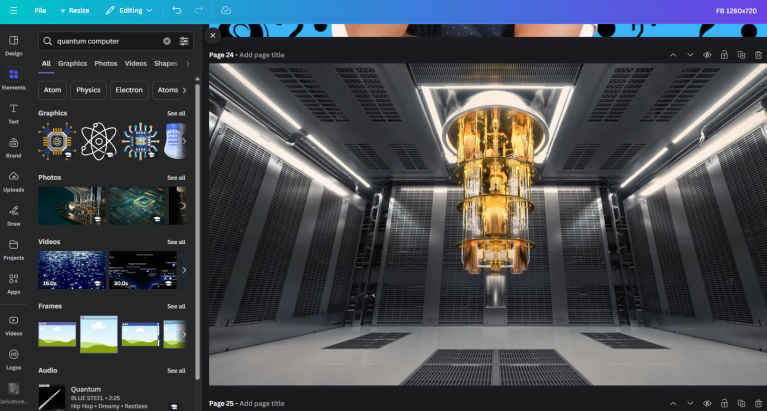Open the File menu

40,10
